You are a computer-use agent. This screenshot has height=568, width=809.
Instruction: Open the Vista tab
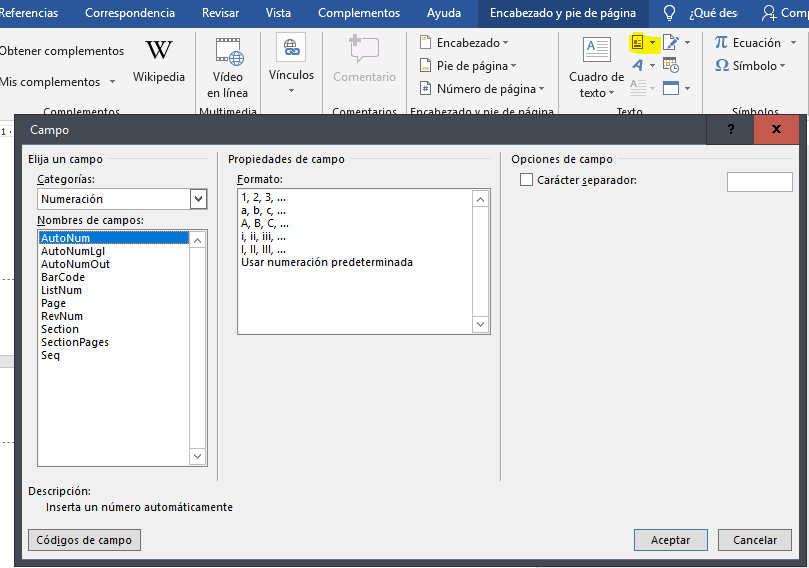278,13
